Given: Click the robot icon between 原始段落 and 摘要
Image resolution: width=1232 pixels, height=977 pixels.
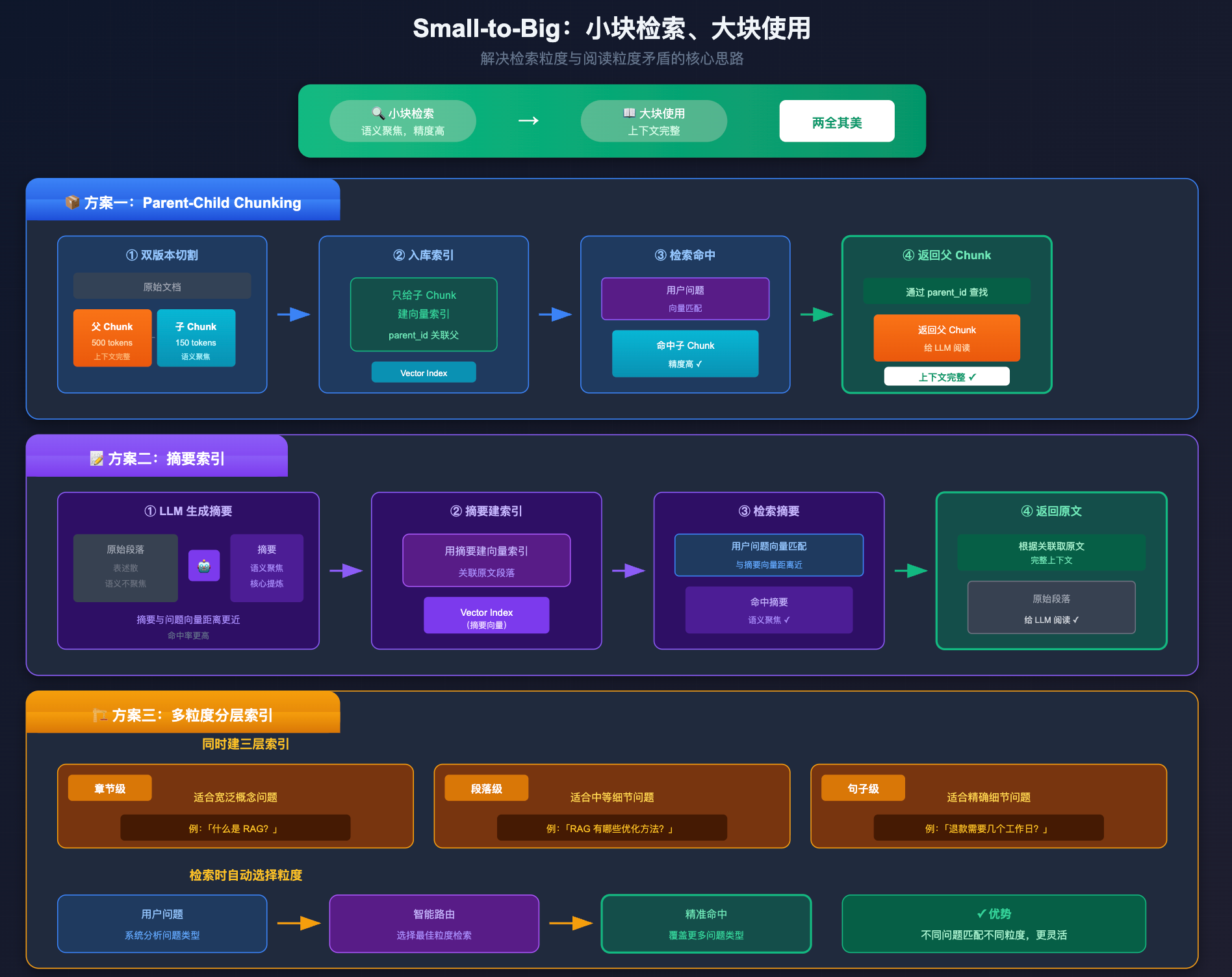Looking at the screenshot, I should click(204, 566).
